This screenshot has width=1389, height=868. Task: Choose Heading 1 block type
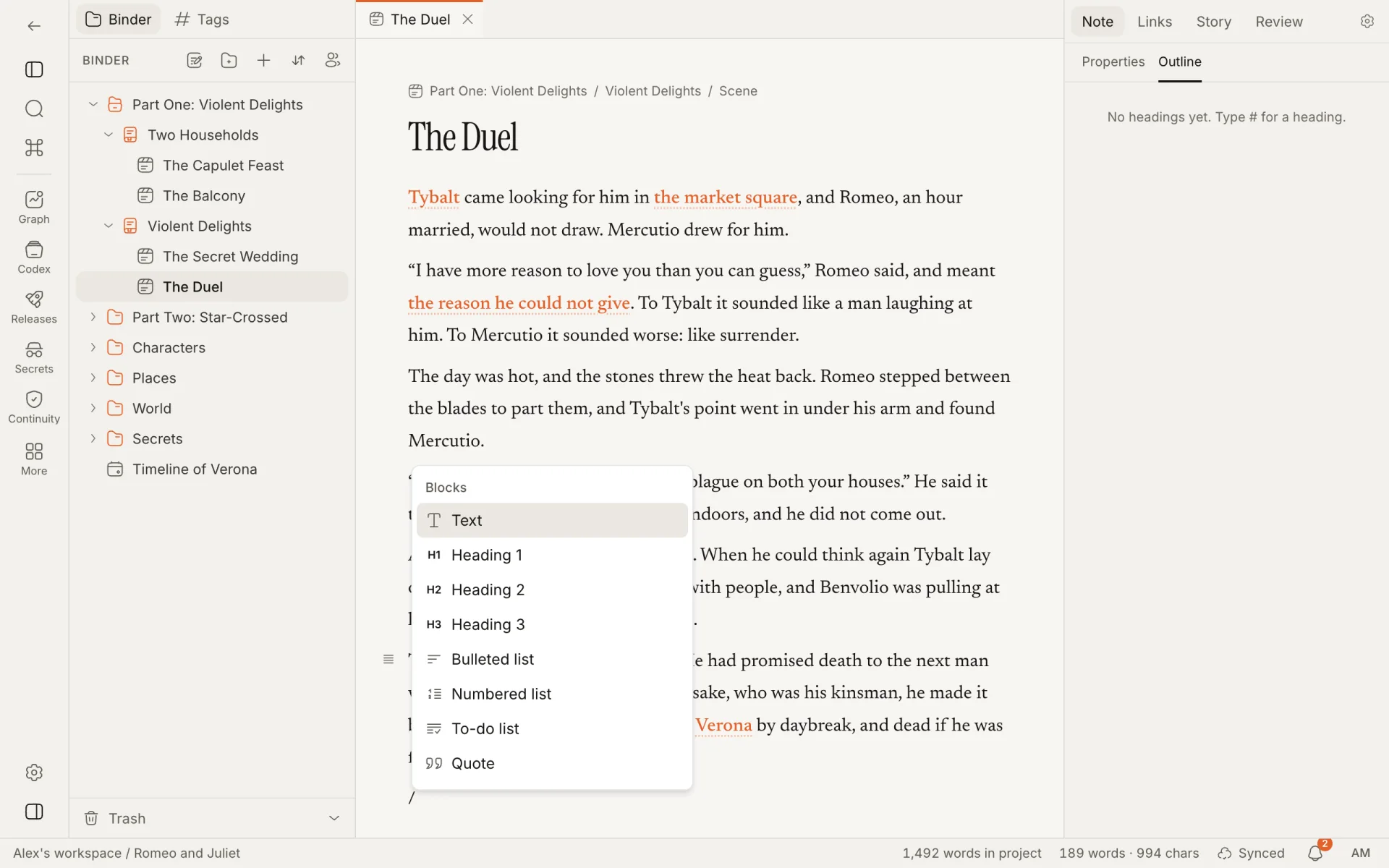(552, 555)
